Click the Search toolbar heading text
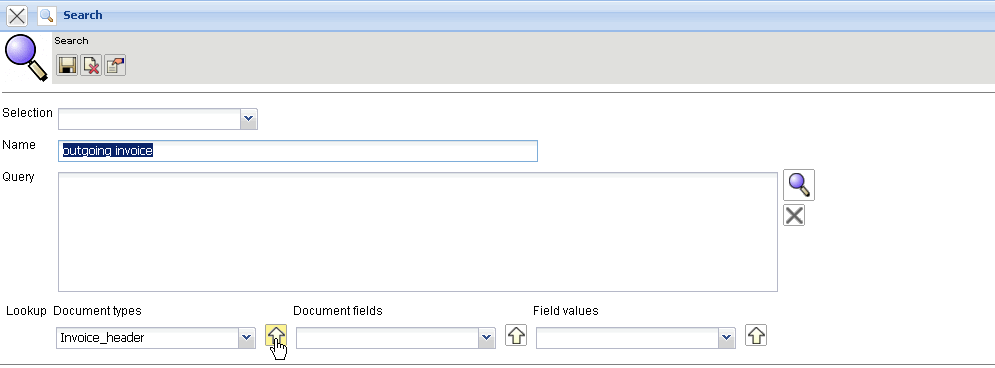995x368 pixels. (71, 41)
